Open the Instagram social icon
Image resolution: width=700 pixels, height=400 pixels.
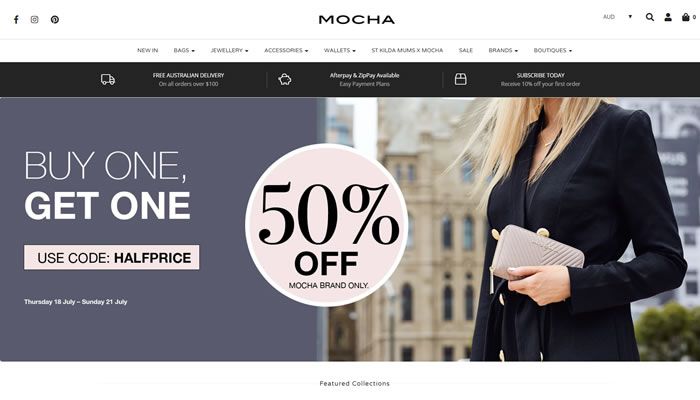tap(34, 20)
